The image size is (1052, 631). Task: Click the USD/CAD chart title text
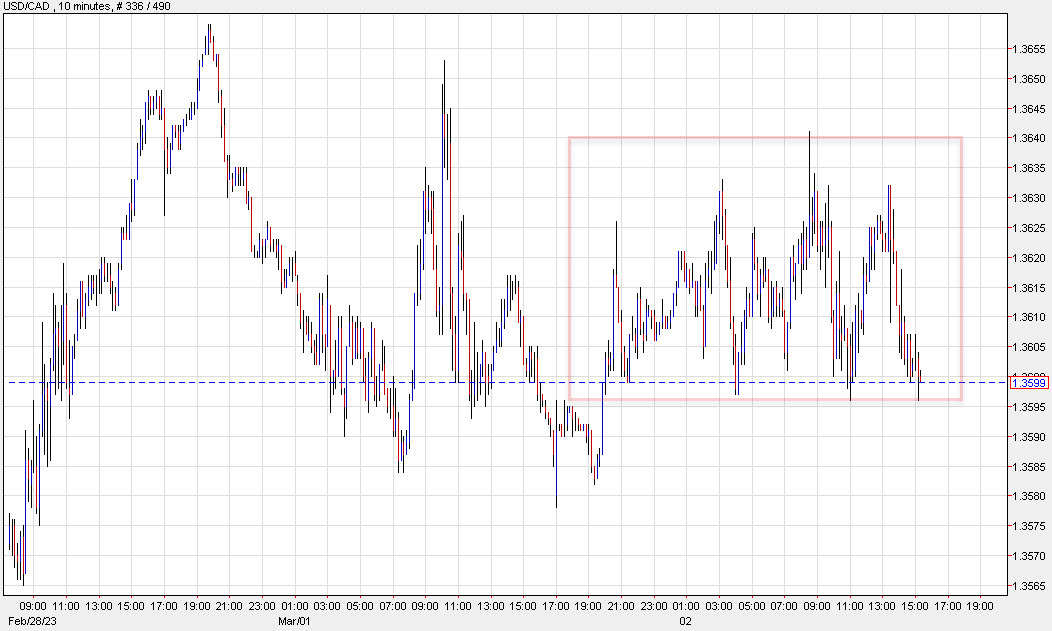coord(27,6)
